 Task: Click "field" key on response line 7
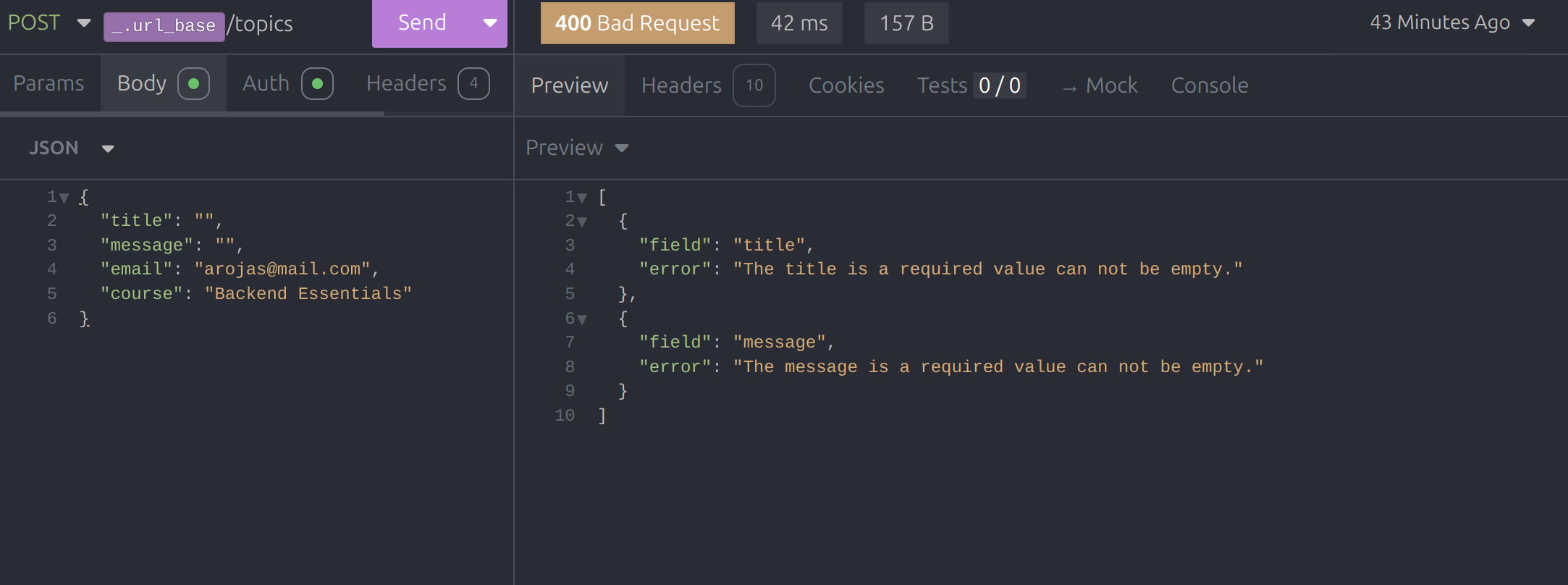pos(675,342)
